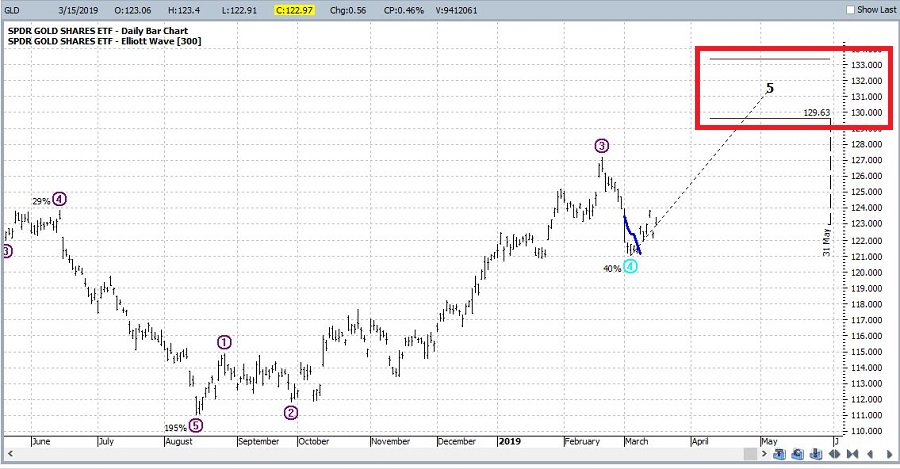Click the 31 May vertical date label
900x469 pixels.
(x=826, y=242)
